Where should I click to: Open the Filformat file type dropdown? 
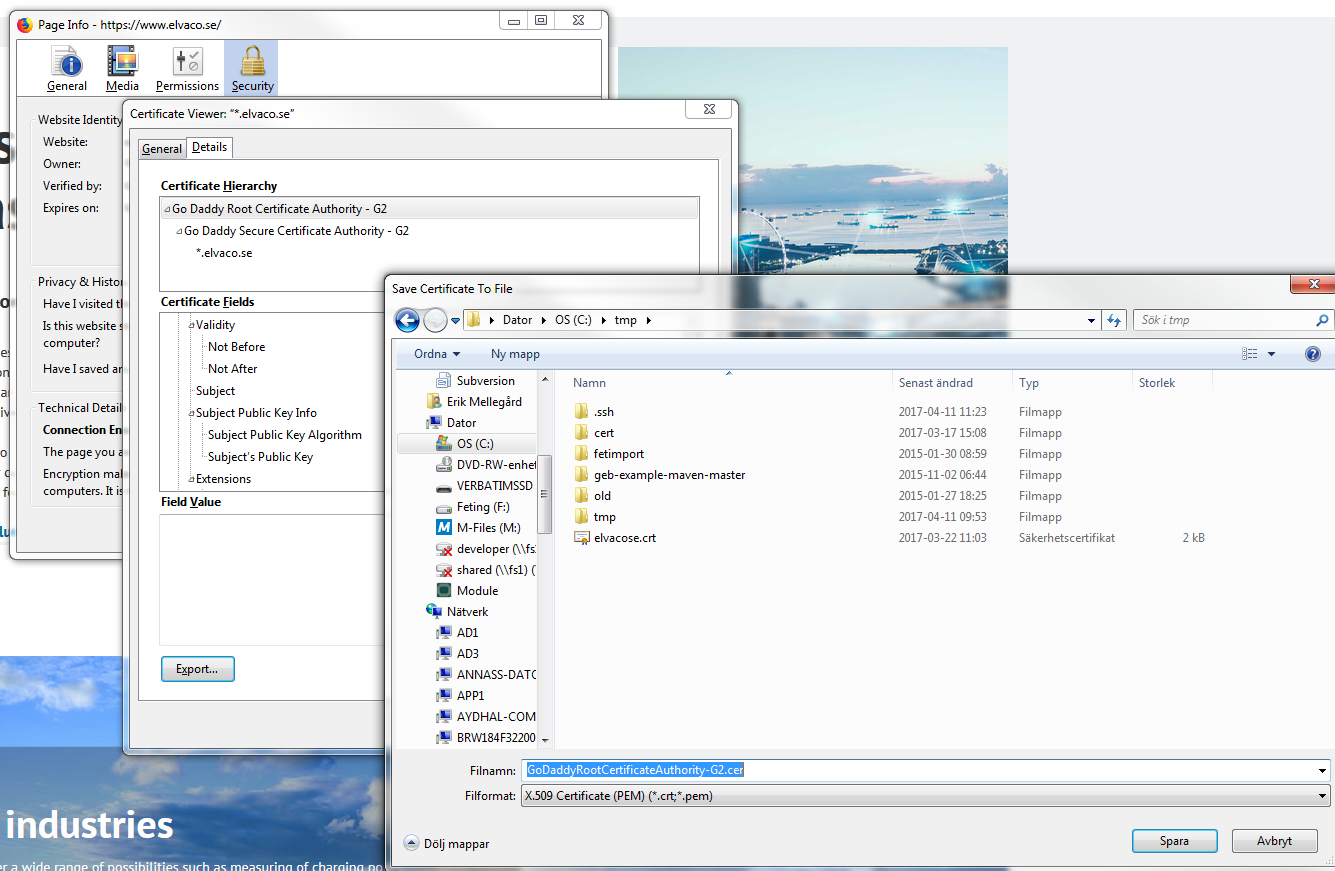pos(926,796)
